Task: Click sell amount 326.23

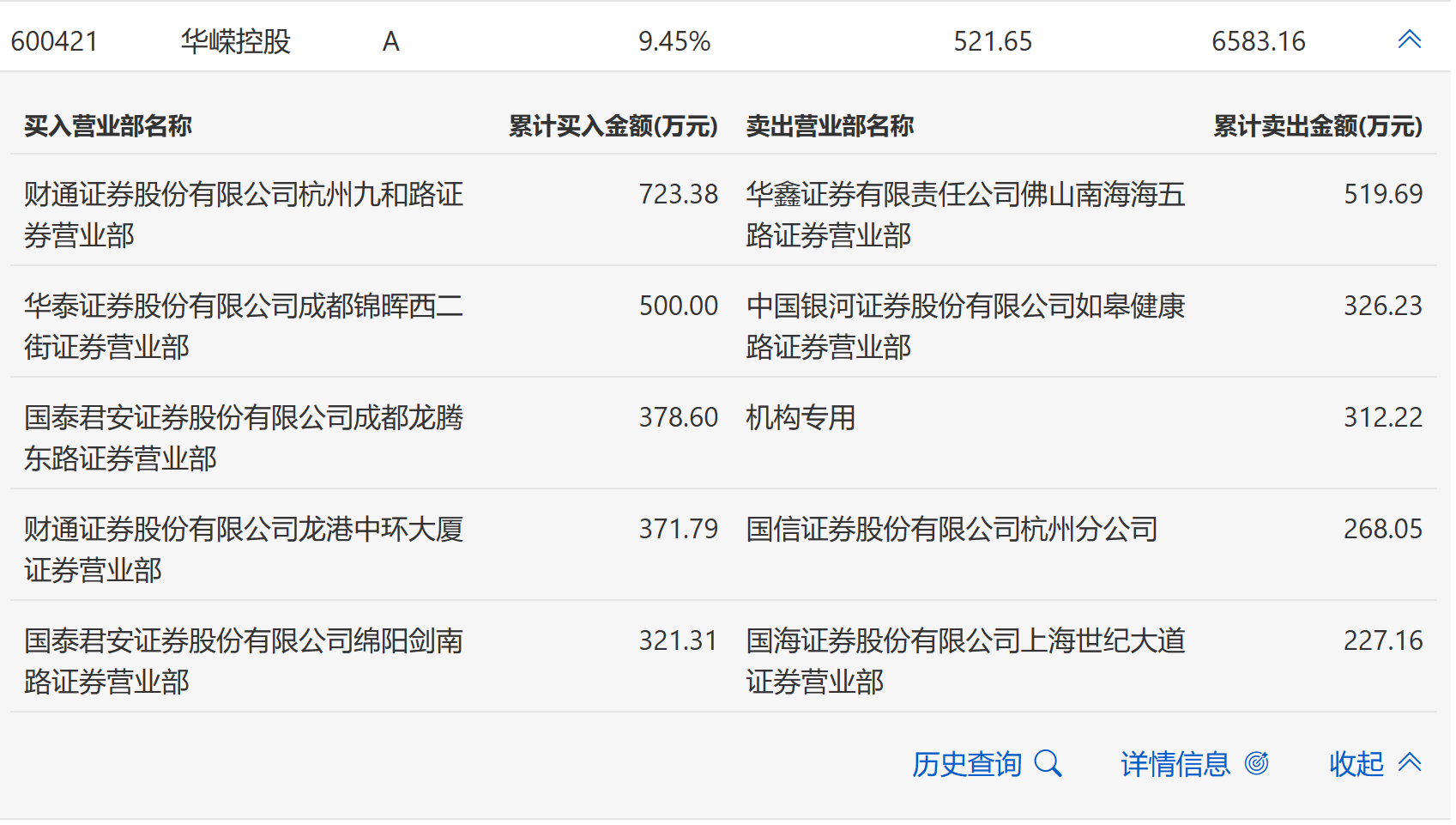Action: click(1383, 306)
